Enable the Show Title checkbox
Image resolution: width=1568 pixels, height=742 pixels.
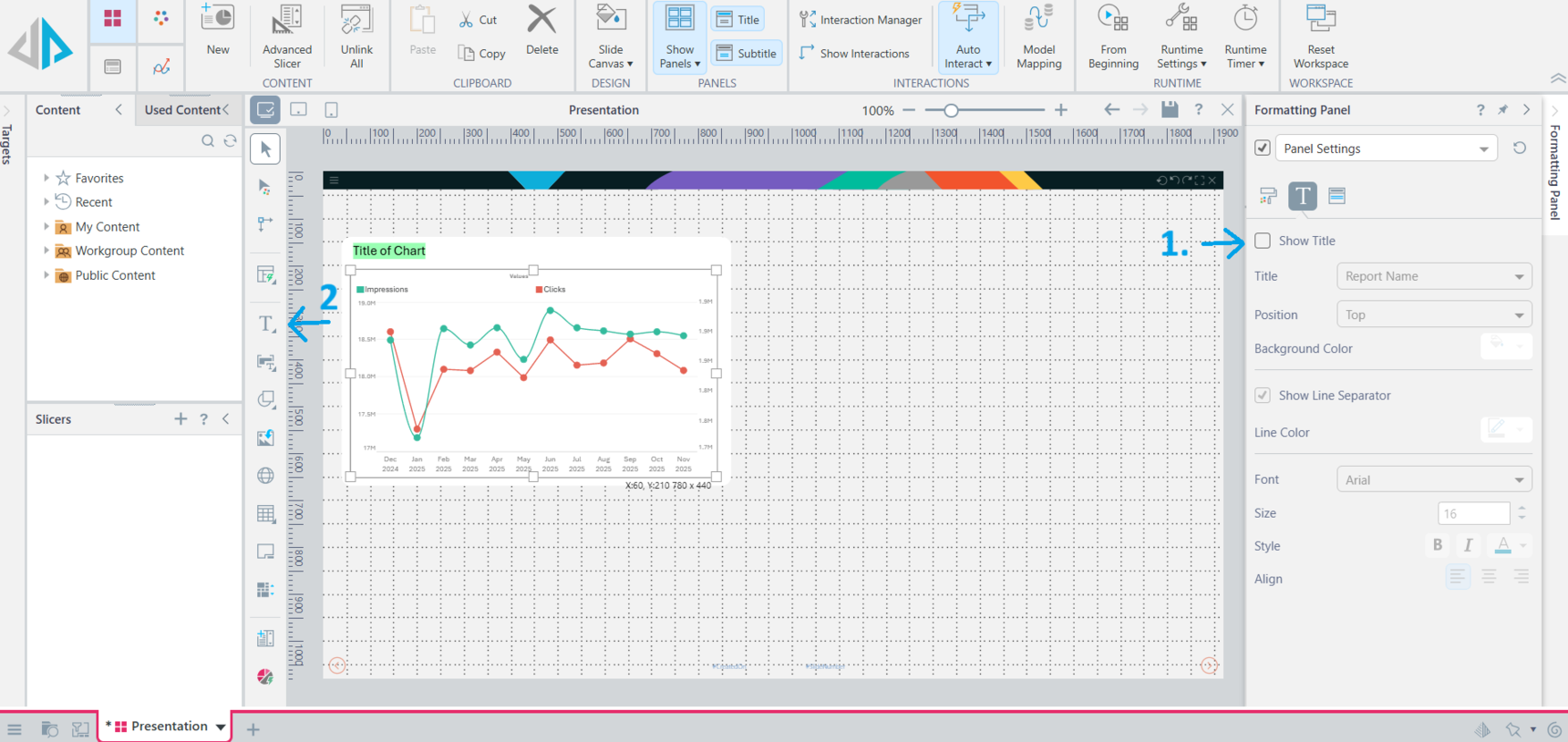(x=1263, y=241)
